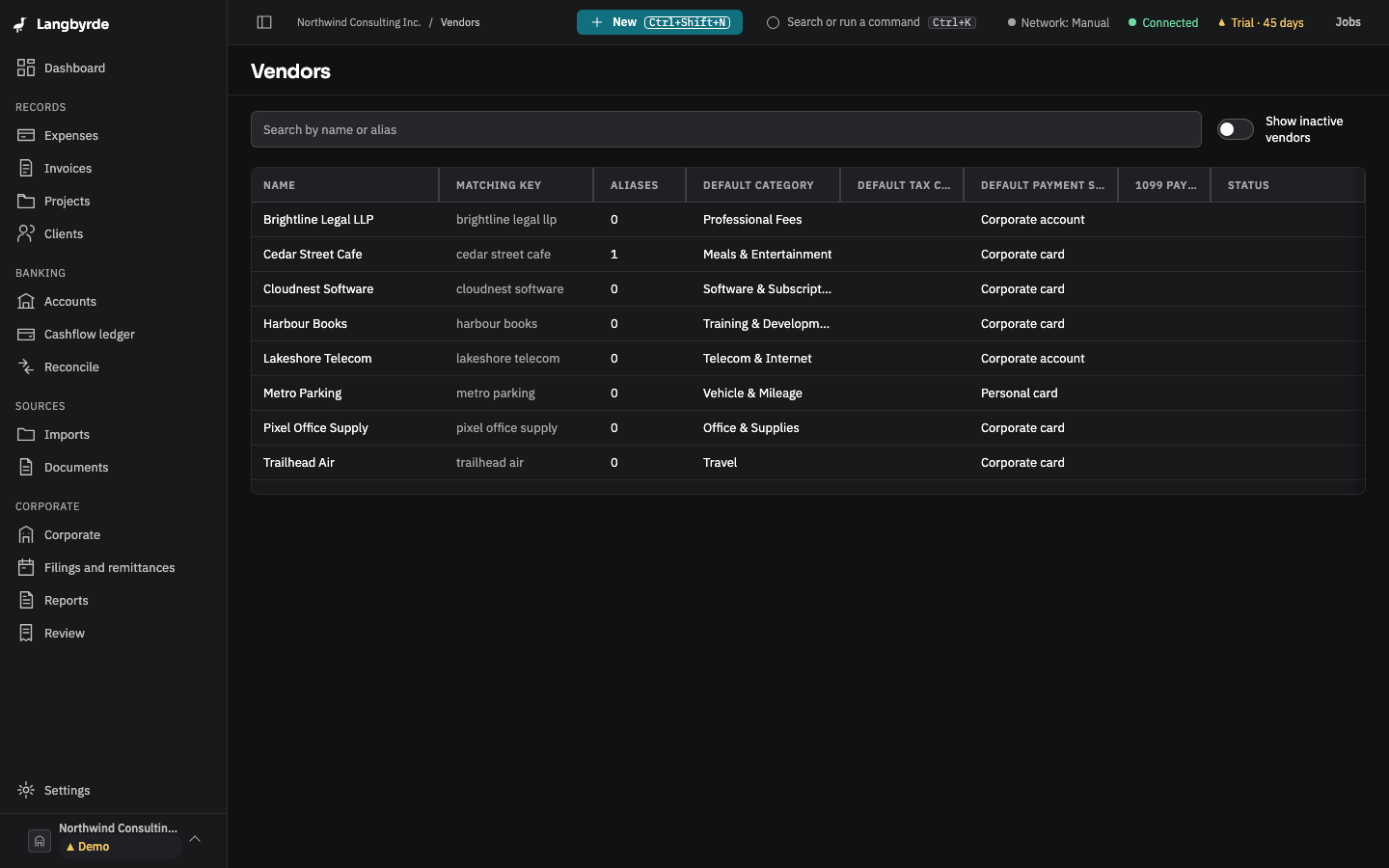Navigate to Reports

coord(113,600)
